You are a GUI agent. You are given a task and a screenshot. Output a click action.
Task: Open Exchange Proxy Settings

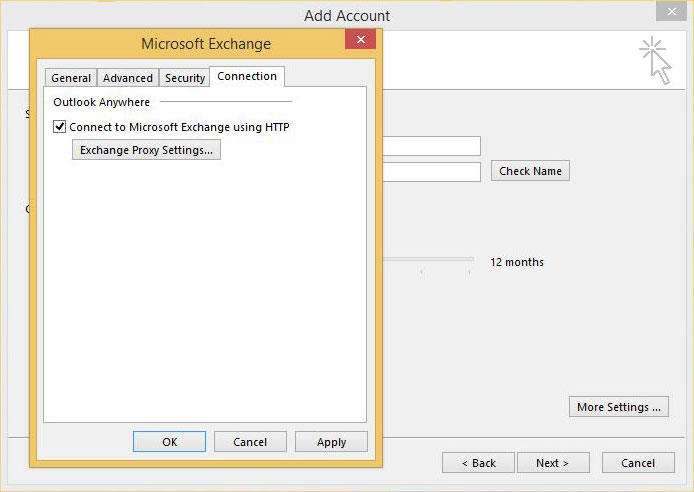click(x=147, y=150)
